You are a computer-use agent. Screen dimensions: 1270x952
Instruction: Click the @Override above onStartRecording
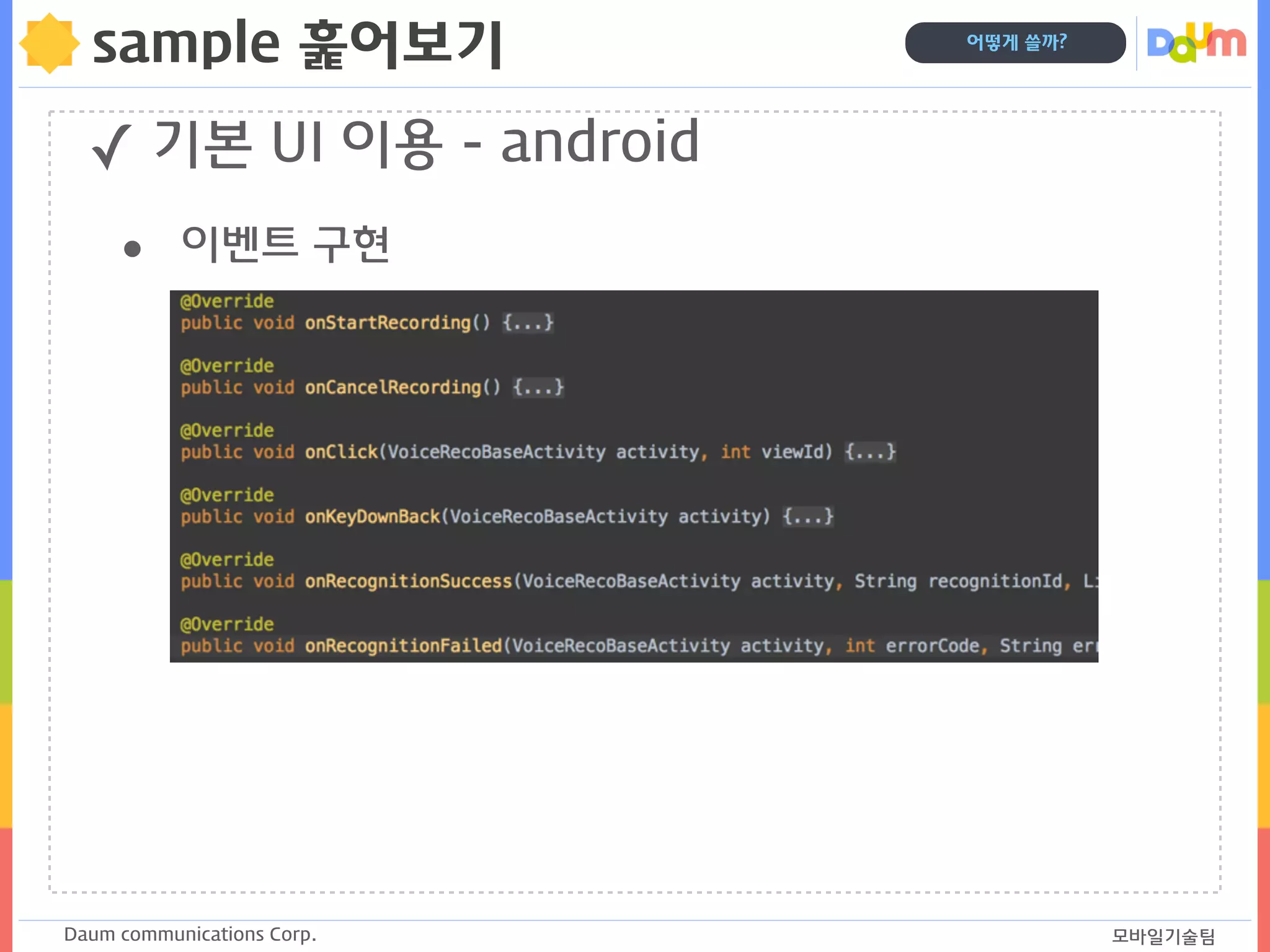[227, 301]
